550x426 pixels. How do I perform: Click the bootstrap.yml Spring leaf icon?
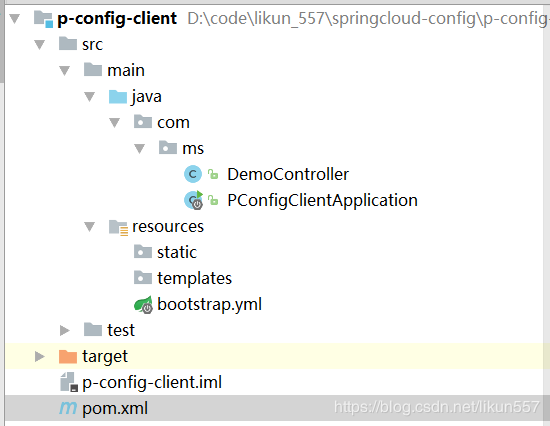pos(143,304)
